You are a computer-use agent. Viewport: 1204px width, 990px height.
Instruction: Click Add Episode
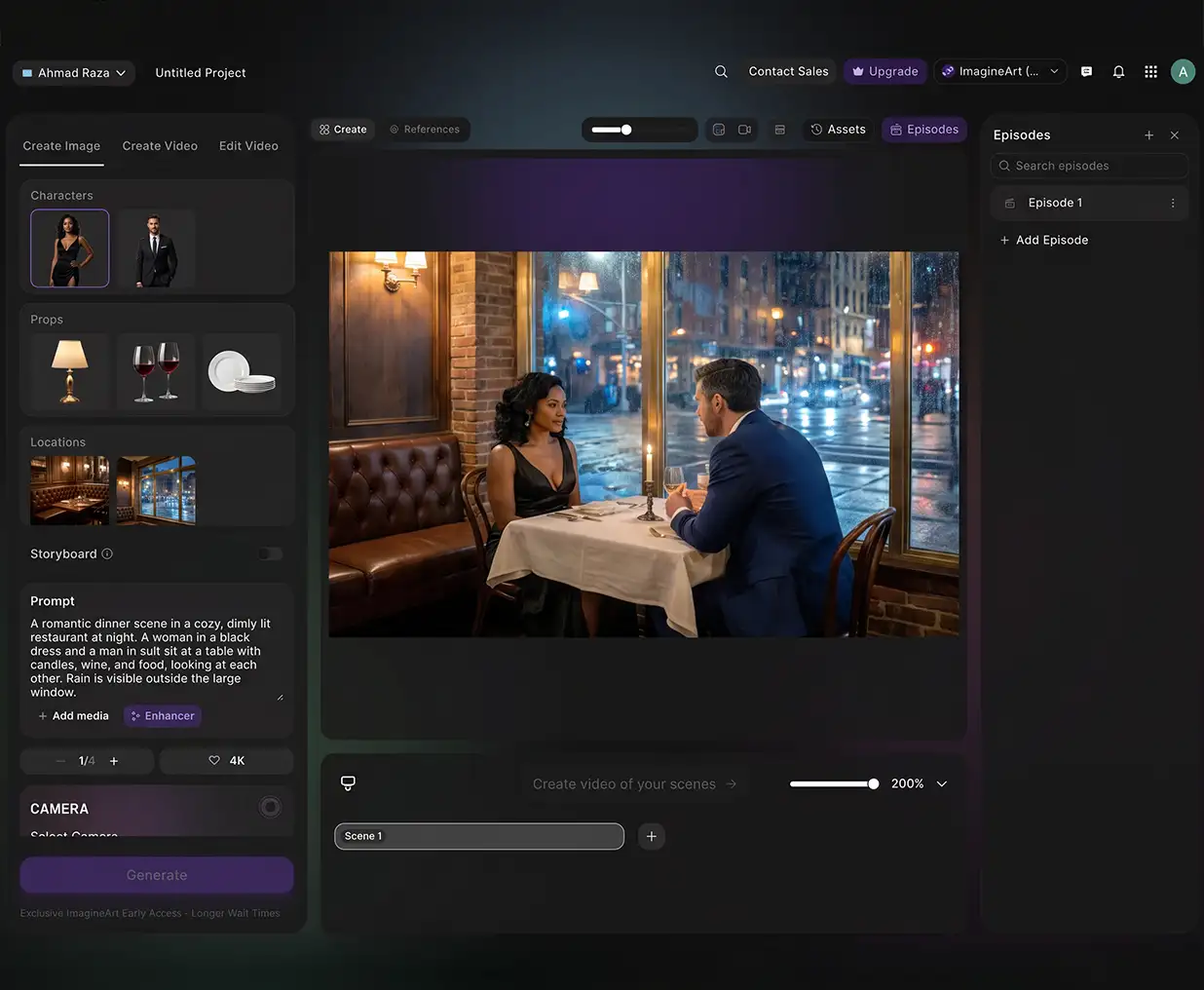click(x=1043, y=240)
